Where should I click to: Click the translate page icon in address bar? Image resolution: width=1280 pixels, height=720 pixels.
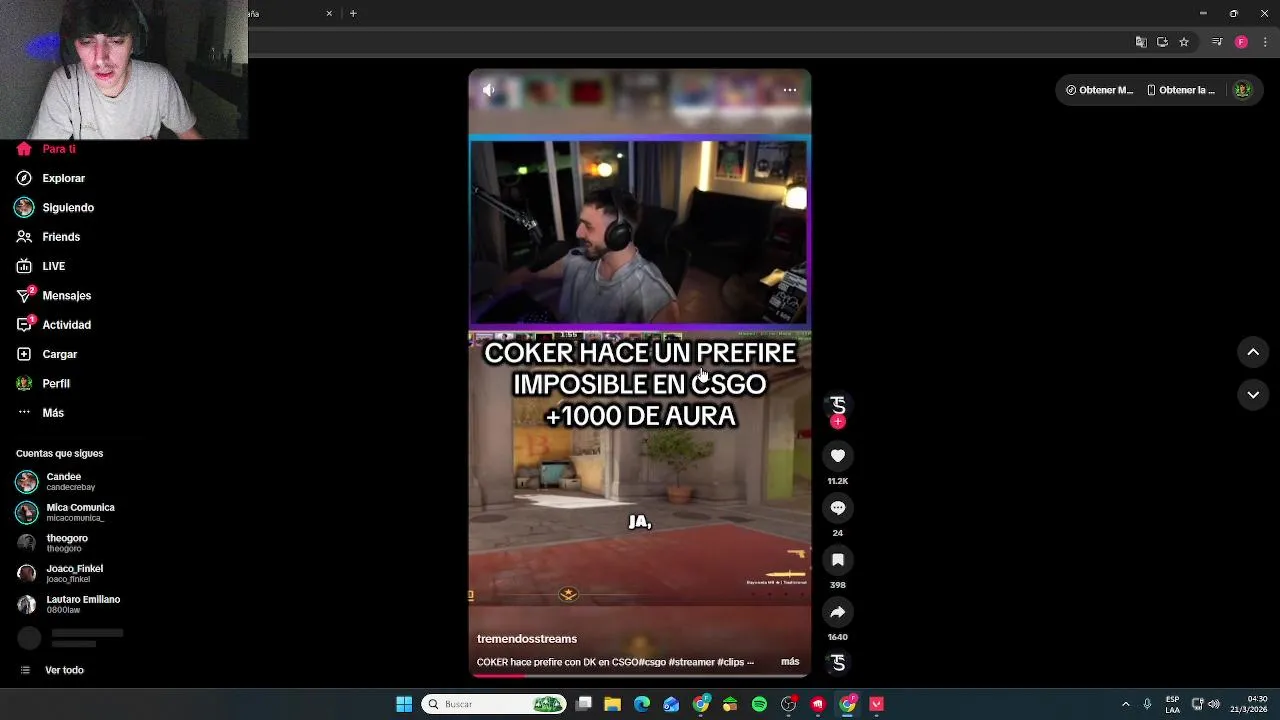point(1141,42)
